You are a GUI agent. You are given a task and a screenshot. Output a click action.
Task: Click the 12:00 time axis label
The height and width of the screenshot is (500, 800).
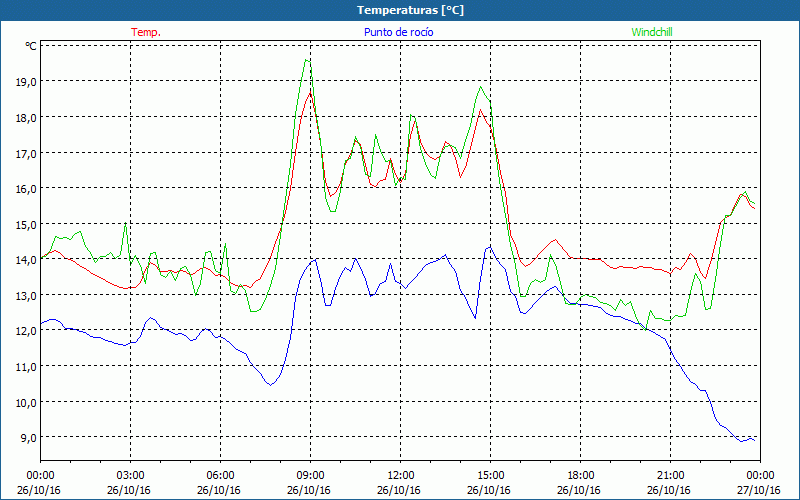pyautogui.click(x=401, y=476)
